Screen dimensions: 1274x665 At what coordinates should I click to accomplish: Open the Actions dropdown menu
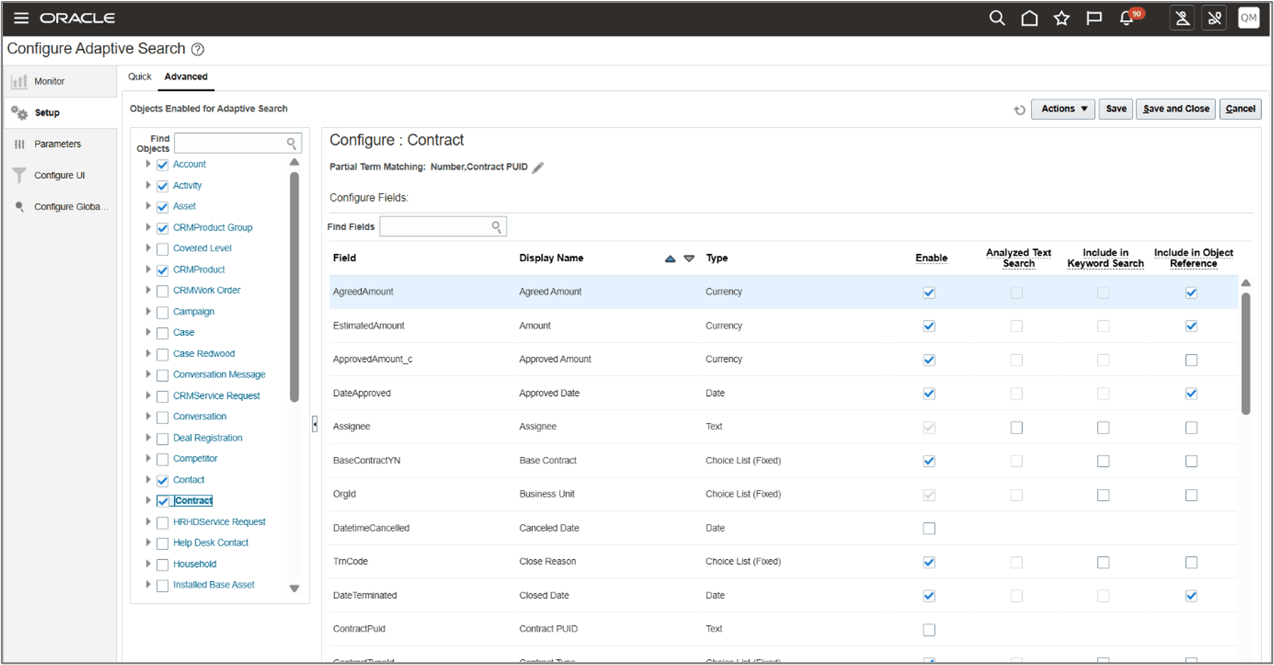coord(1062,108)
